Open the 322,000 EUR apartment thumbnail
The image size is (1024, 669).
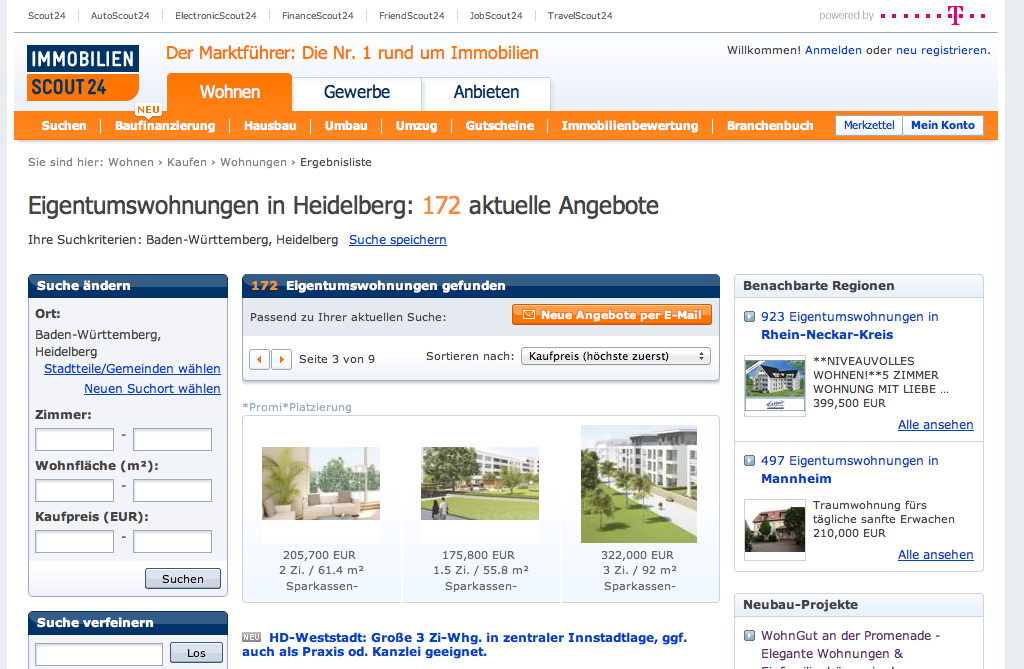coord(639,484)
